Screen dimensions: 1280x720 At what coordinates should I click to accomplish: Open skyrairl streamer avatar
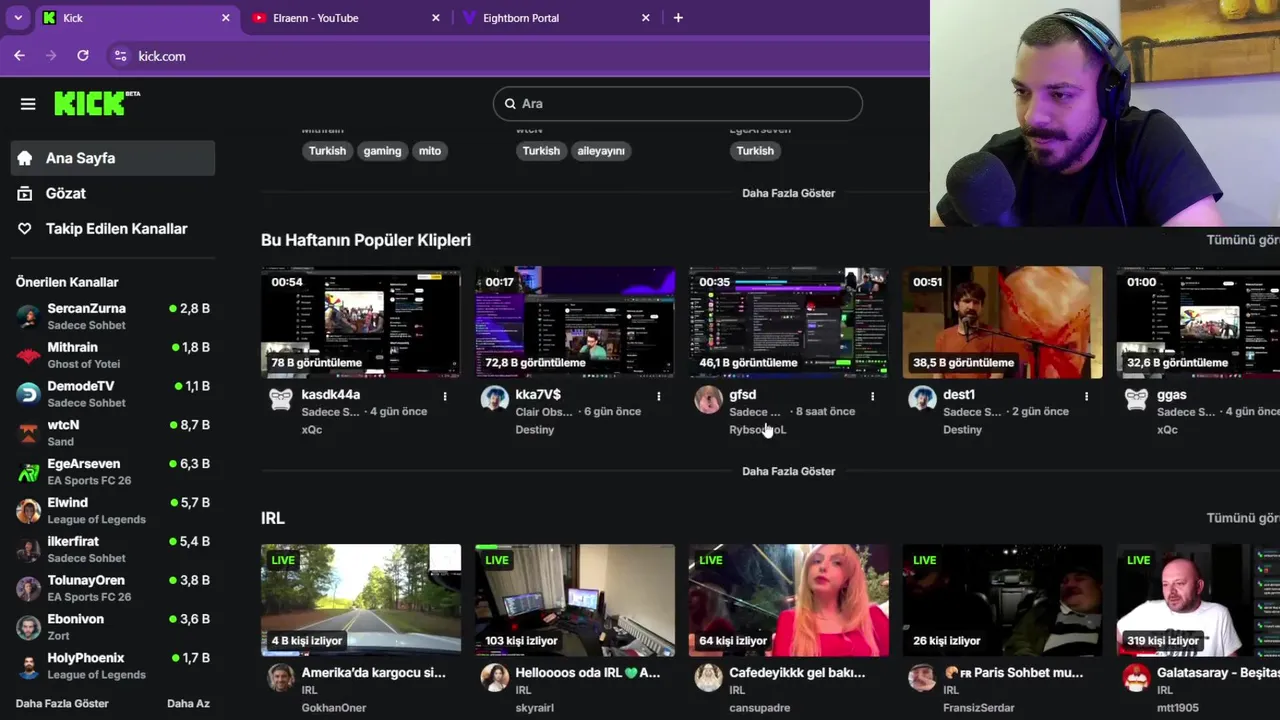(x=495, y=677)
